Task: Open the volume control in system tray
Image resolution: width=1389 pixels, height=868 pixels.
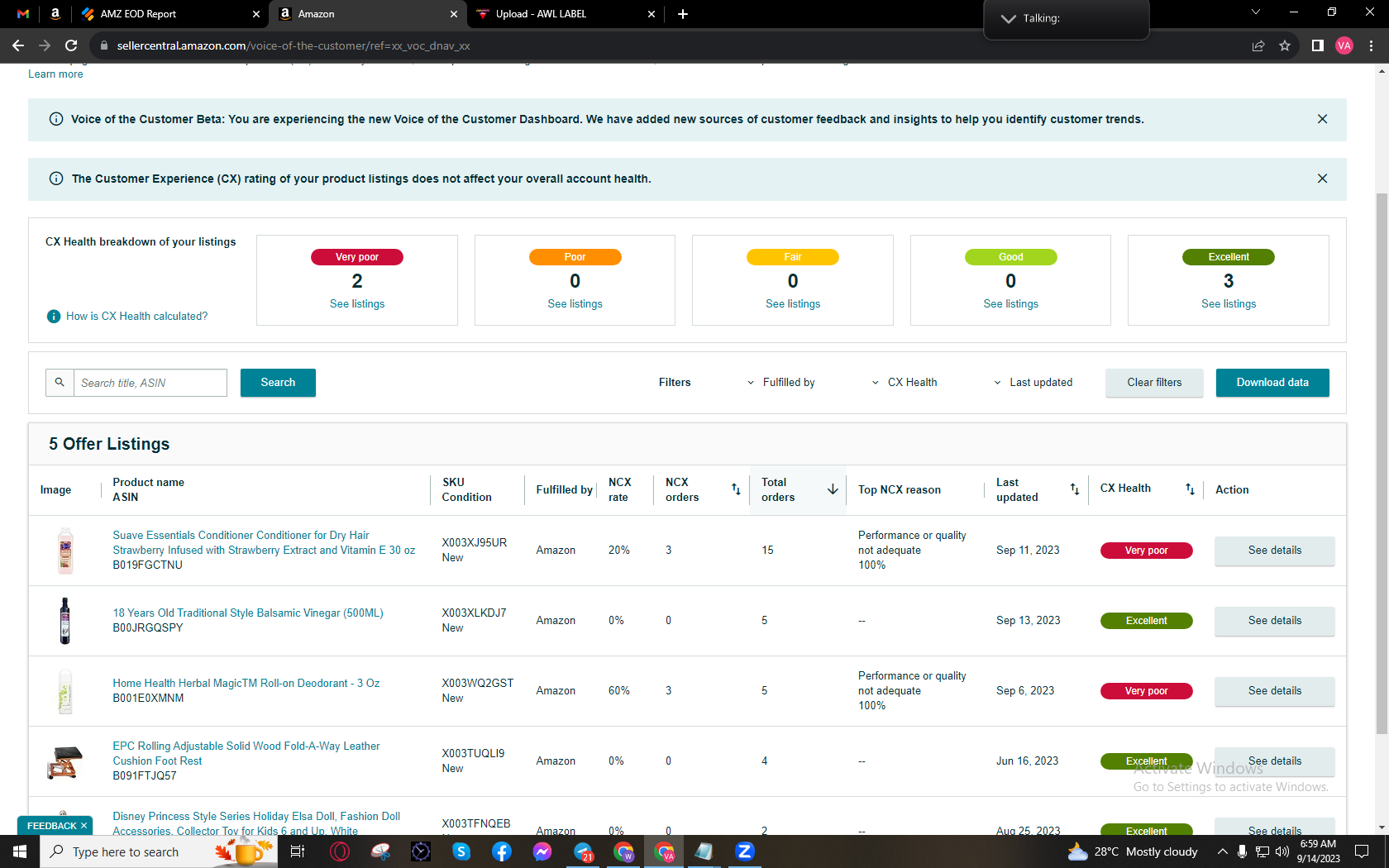Action: tap(1282, 851)
